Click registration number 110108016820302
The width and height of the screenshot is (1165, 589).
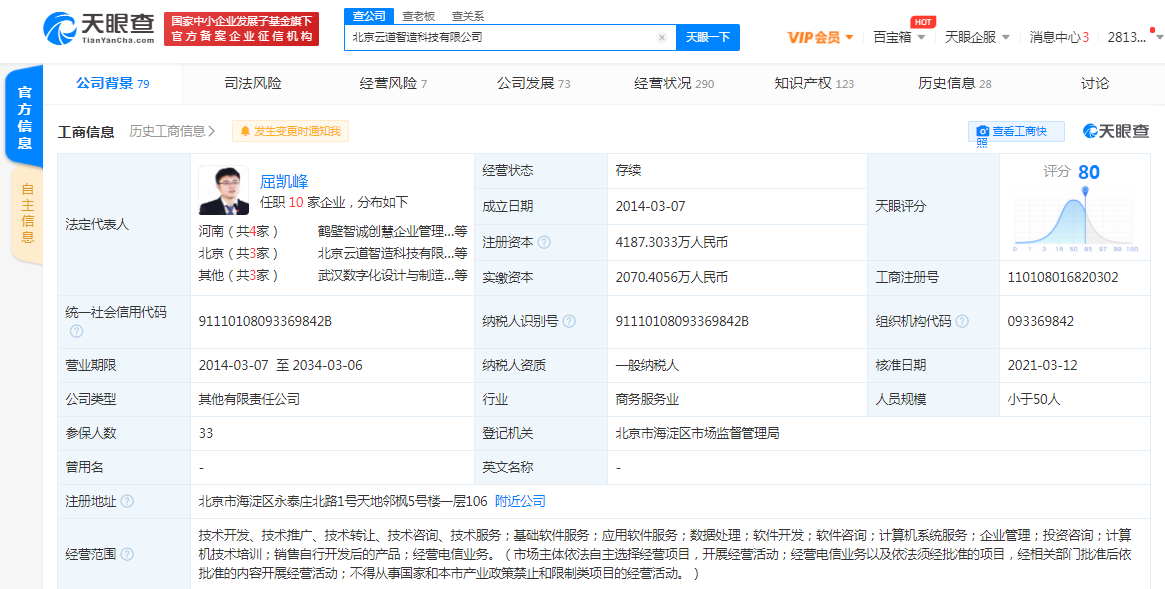(1063, 278)
